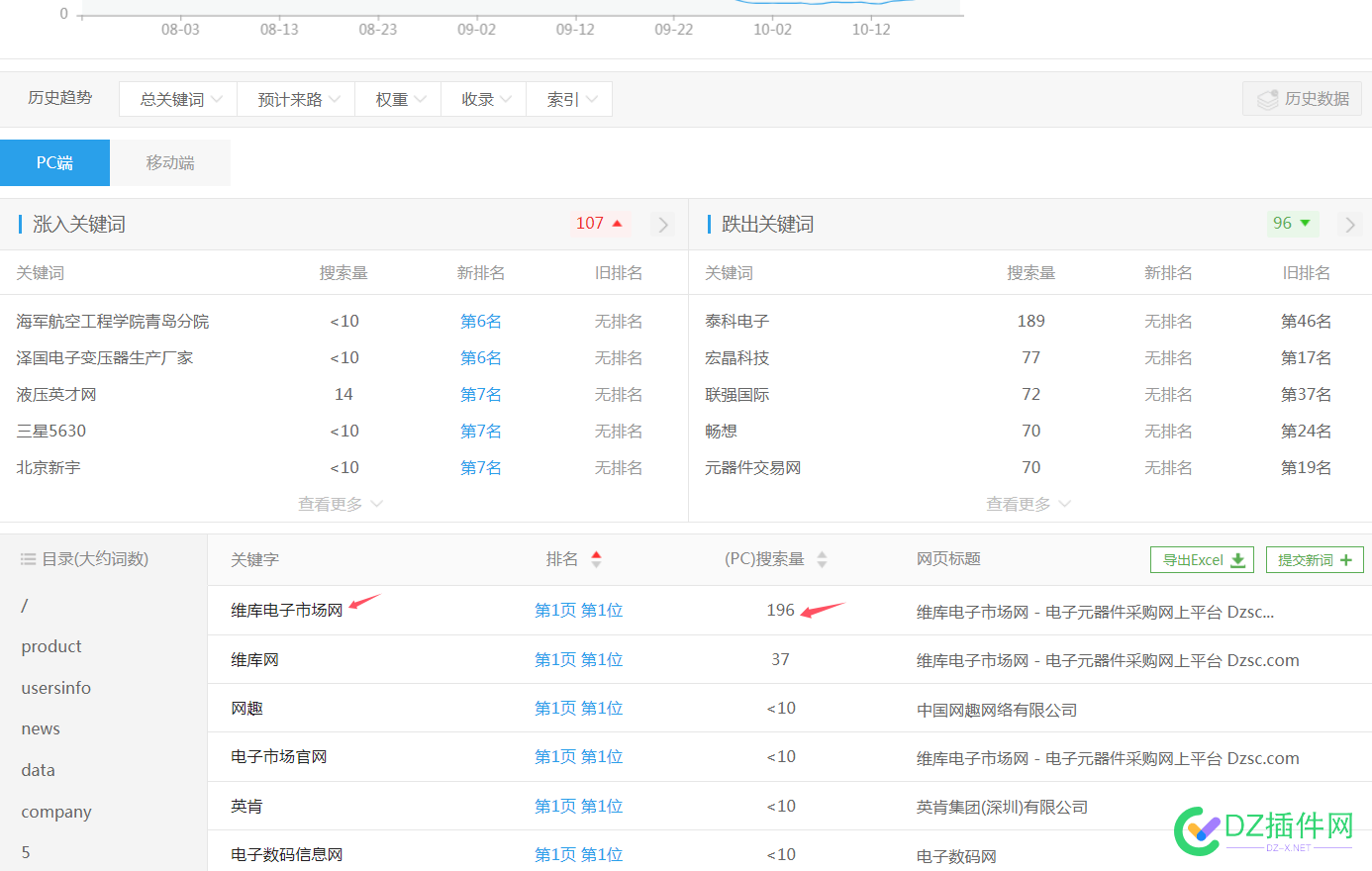1372x871 pixels.
Task: Click keyword 电子数码信息网 in table
Action: tap(286, 855)
